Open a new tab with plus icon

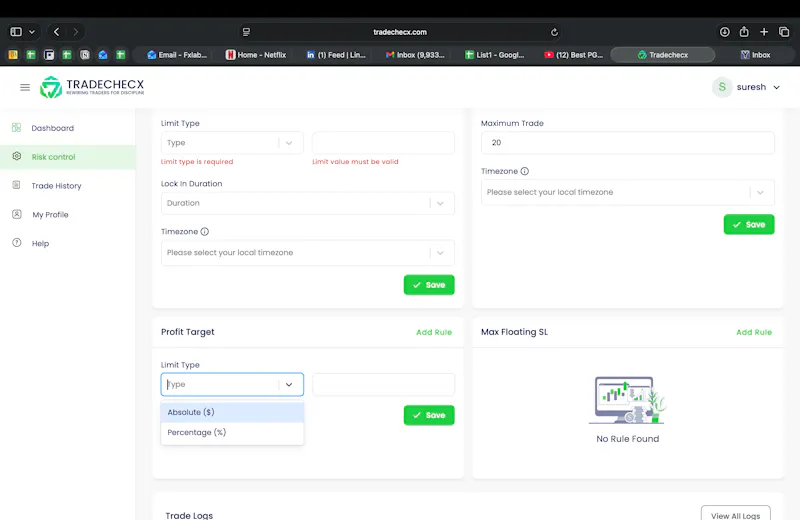pyautogui.click(x=764, y=32)
